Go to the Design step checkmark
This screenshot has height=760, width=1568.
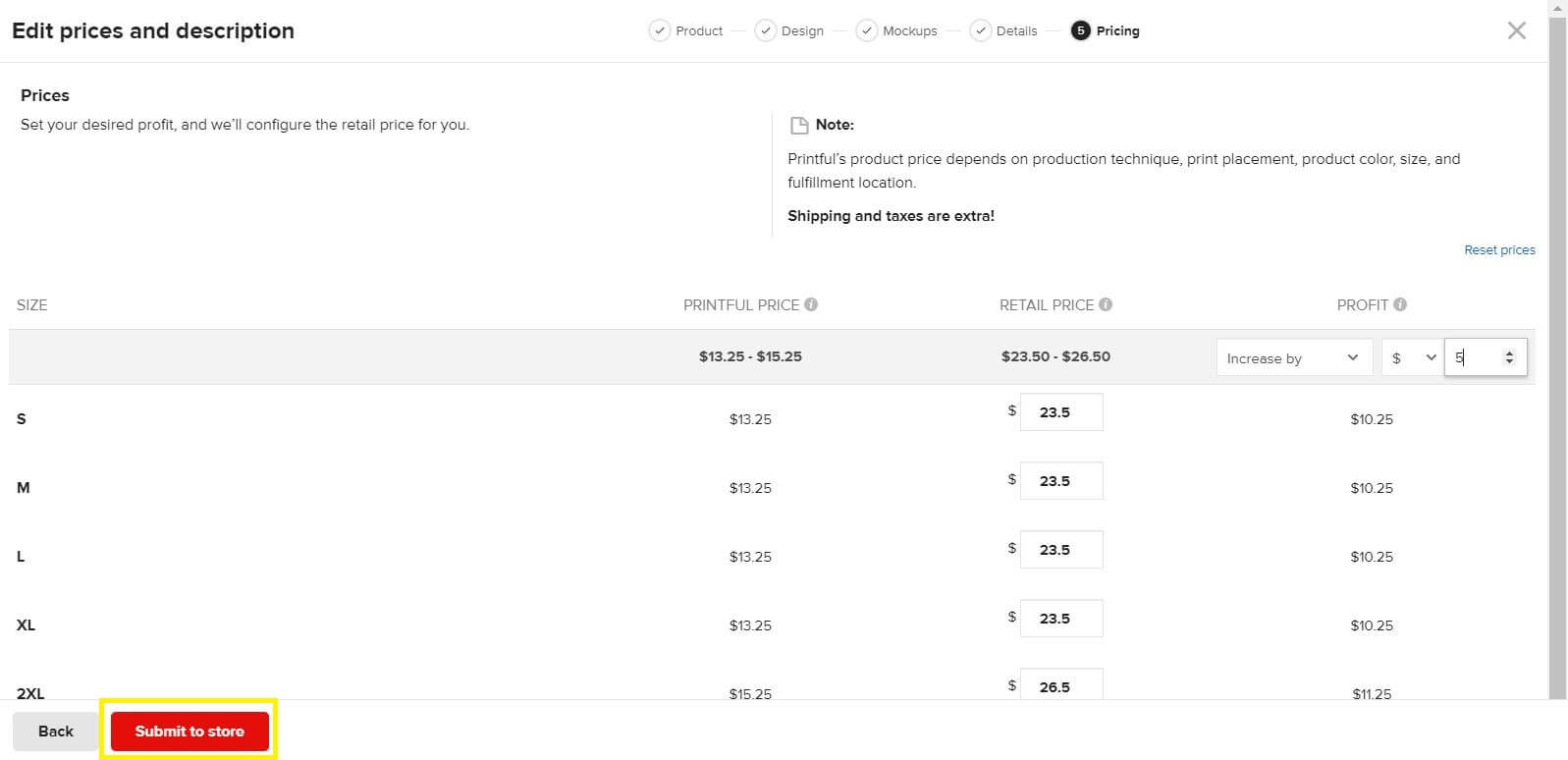(x=765, y=30)
